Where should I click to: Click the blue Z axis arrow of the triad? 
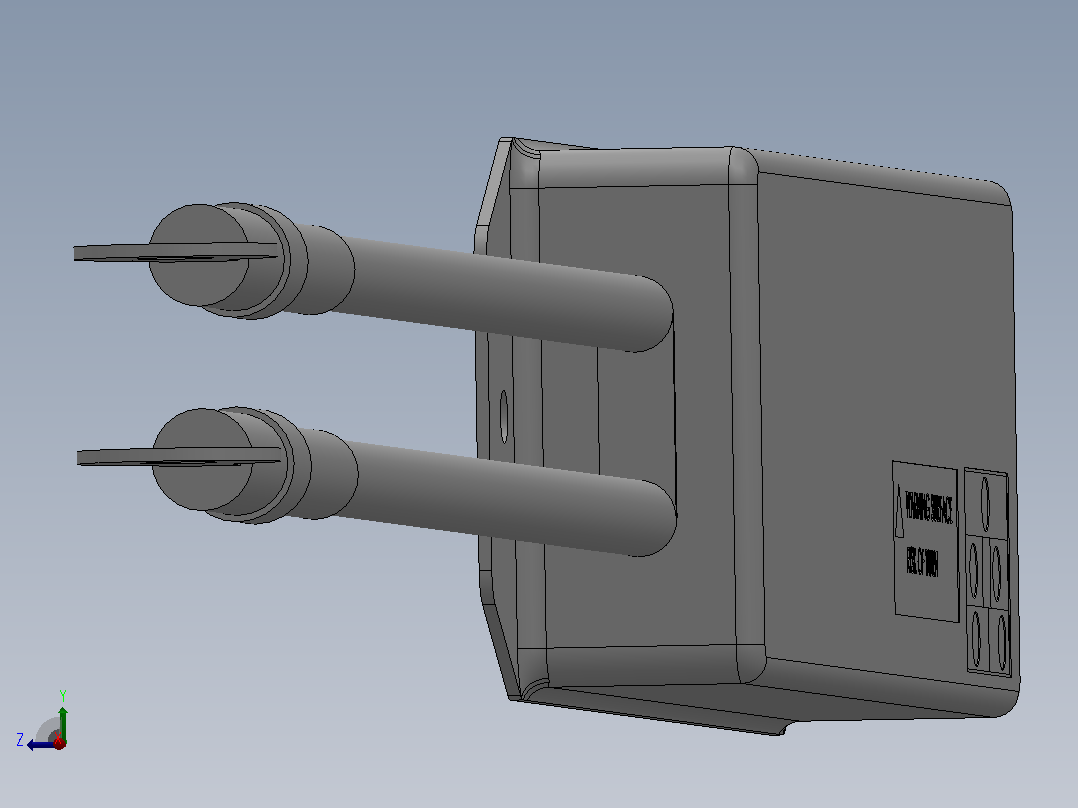point(41,745)
